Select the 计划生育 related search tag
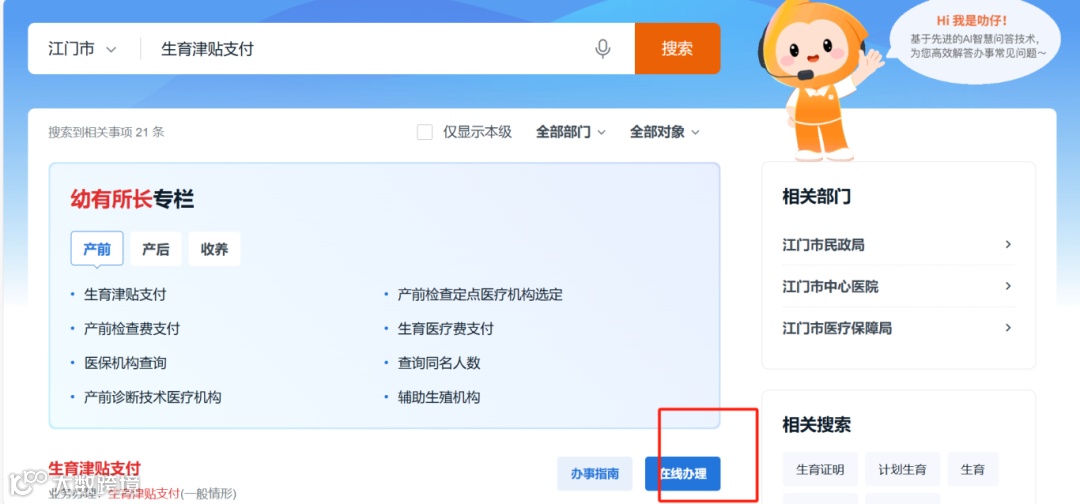 point(902,470)
